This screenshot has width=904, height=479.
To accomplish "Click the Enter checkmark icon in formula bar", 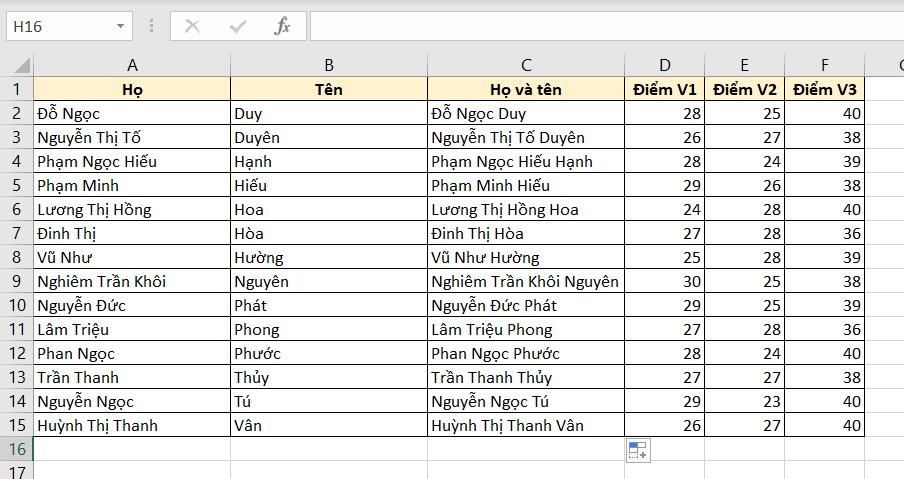I will point(238,26).
